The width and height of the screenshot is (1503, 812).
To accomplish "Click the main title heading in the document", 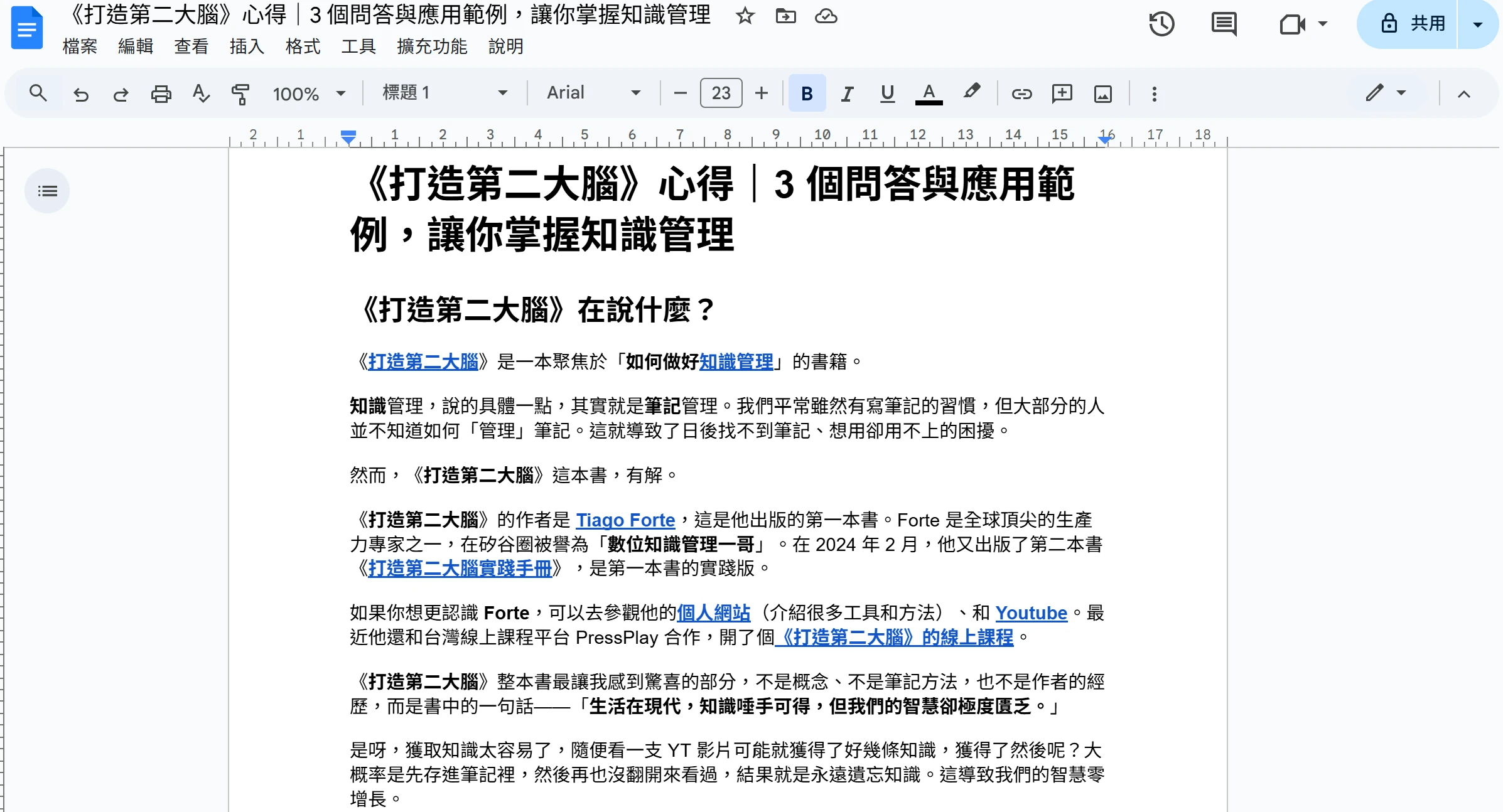I will 712,210.
